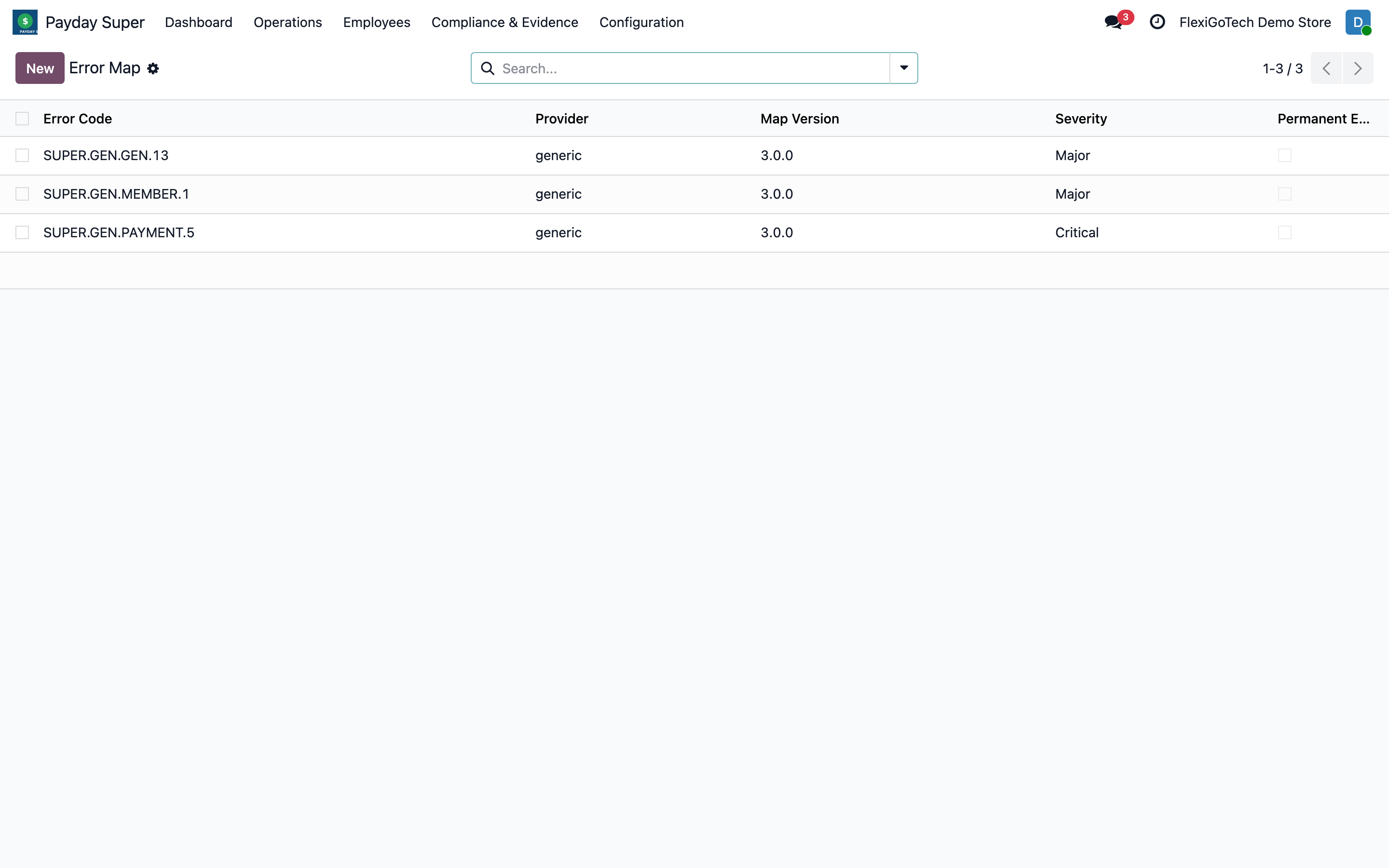Open the Employees menu
The width and height of the screenshot is (1389, 868).
click(x=377, y=22)
